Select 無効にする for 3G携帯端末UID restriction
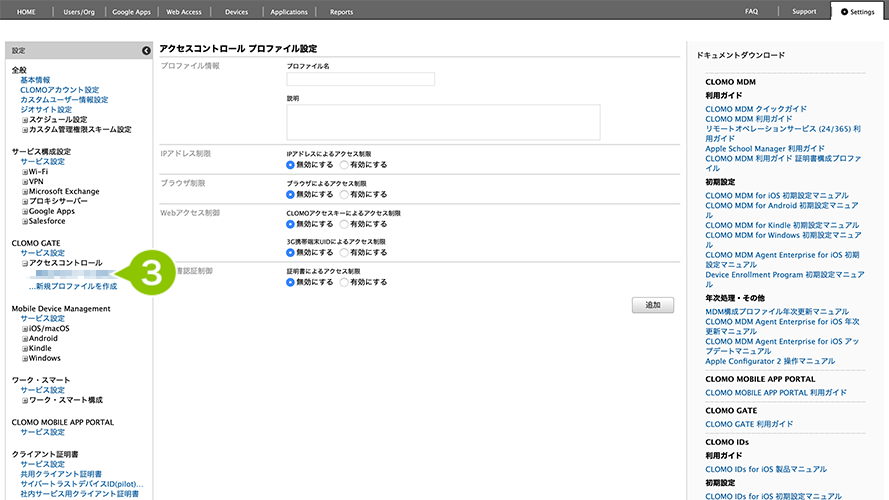 [x=290, y=252]
